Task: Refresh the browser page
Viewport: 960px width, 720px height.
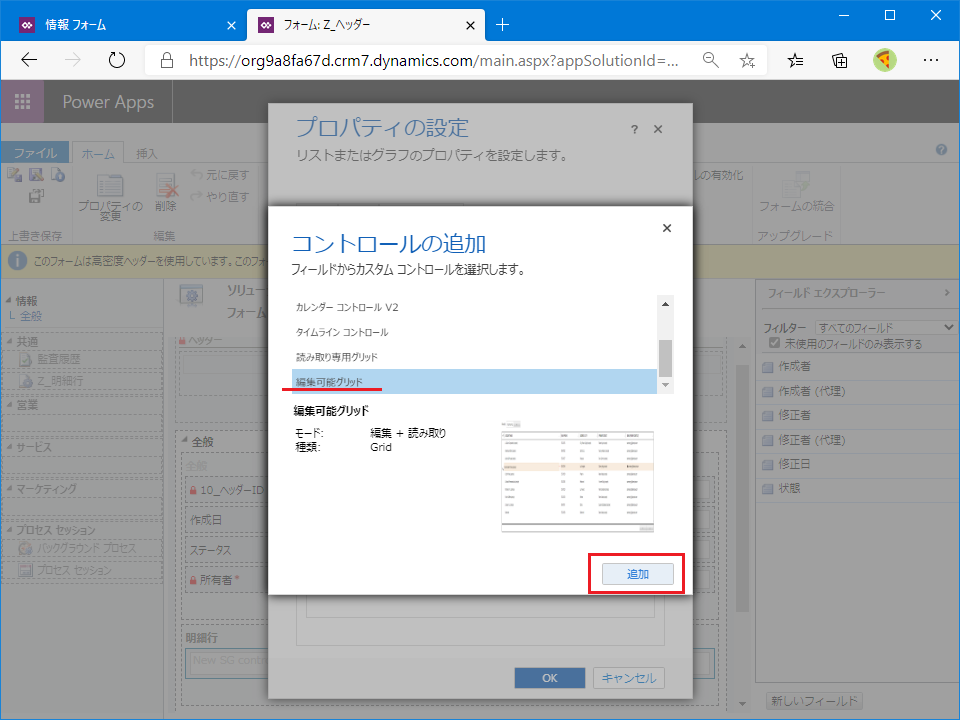Action: click(x=116, y=60)
